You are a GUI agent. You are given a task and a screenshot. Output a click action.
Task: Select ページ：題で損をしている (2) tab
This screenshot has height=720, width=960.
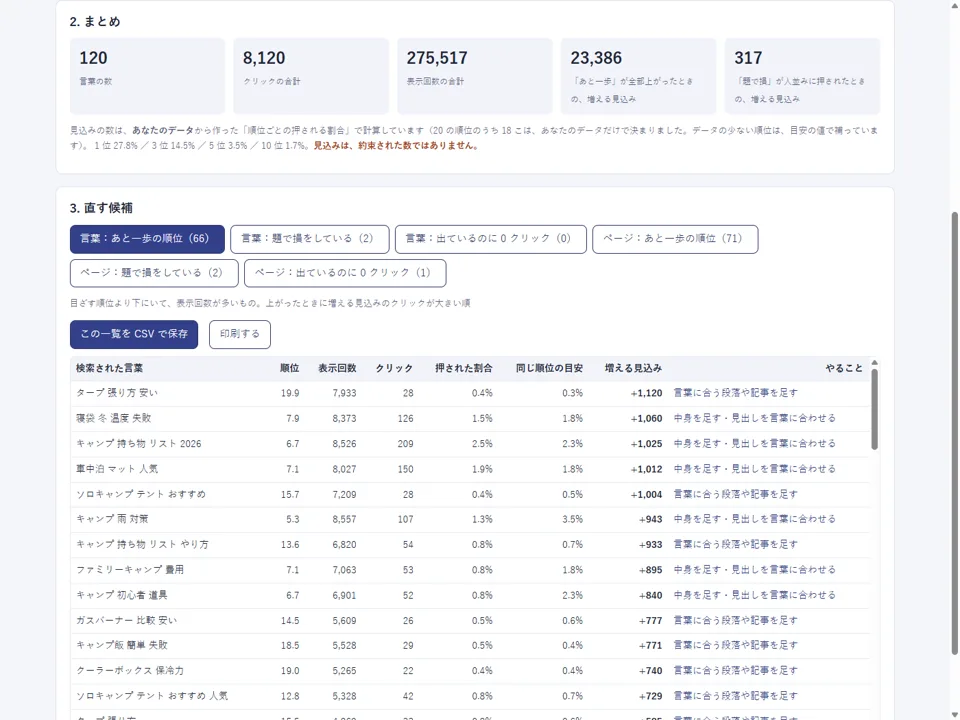click(154, 273)
